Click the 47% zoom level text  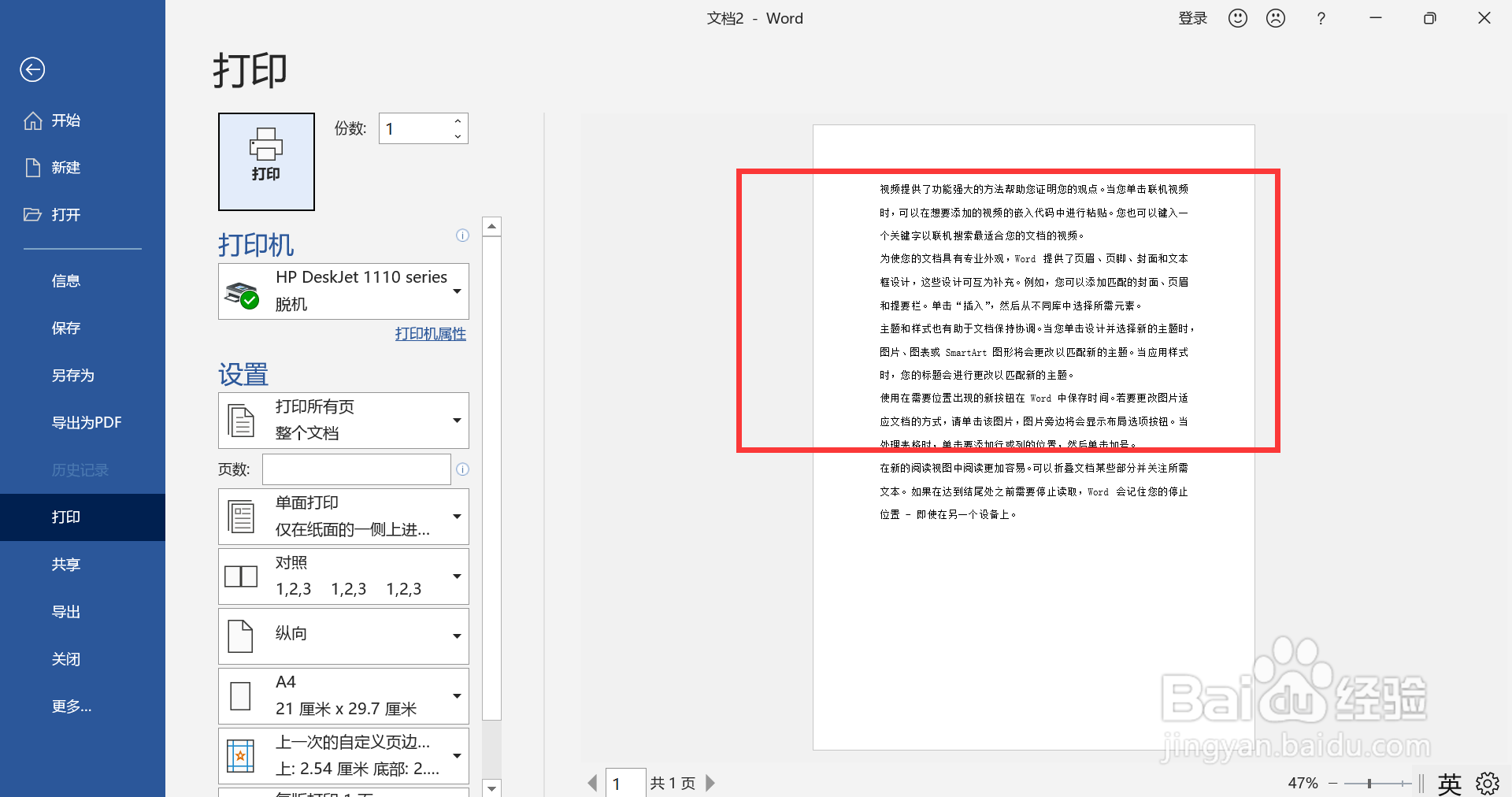[1303, 783]
